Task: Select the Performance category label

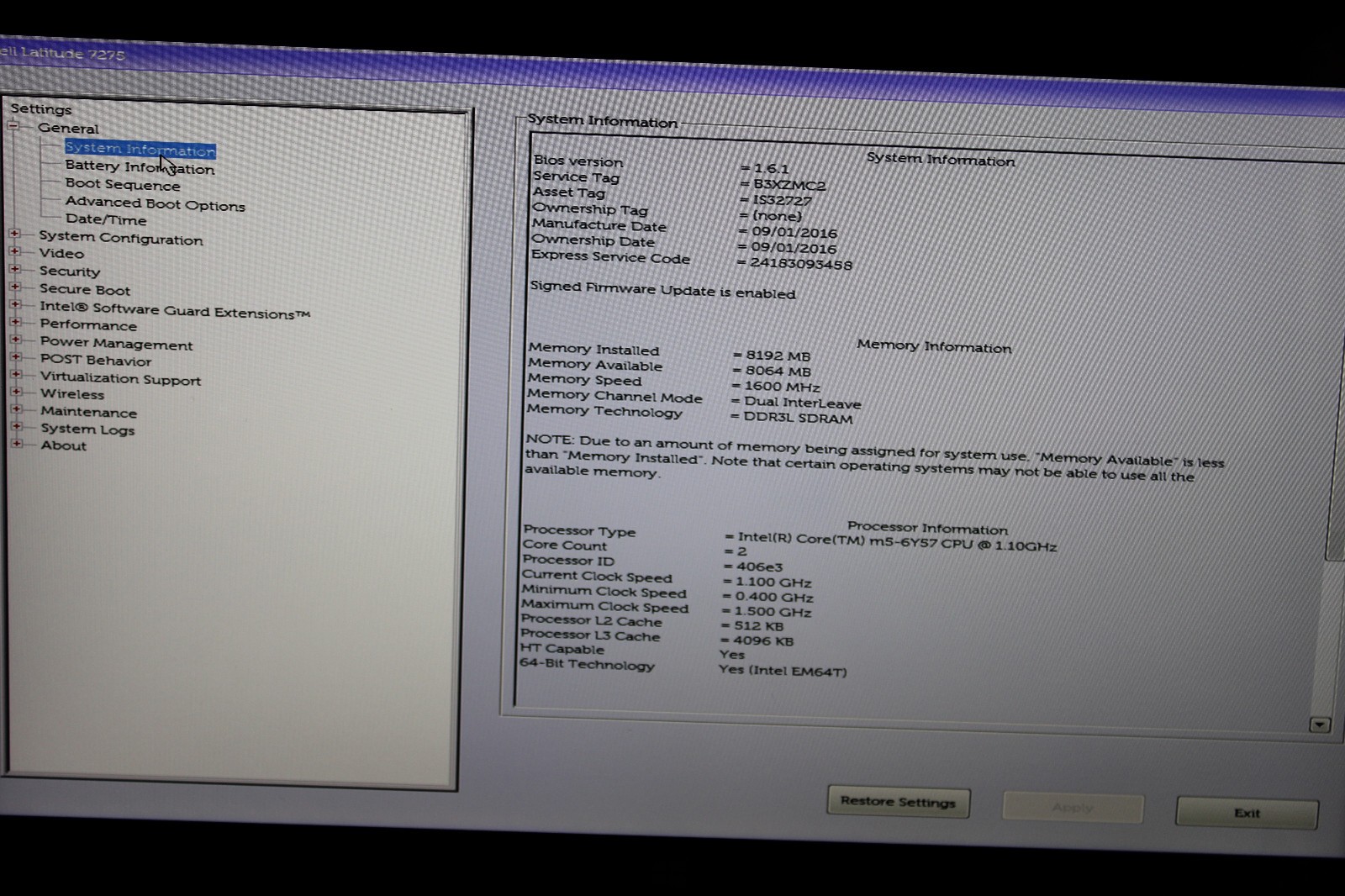Action: 88,324
